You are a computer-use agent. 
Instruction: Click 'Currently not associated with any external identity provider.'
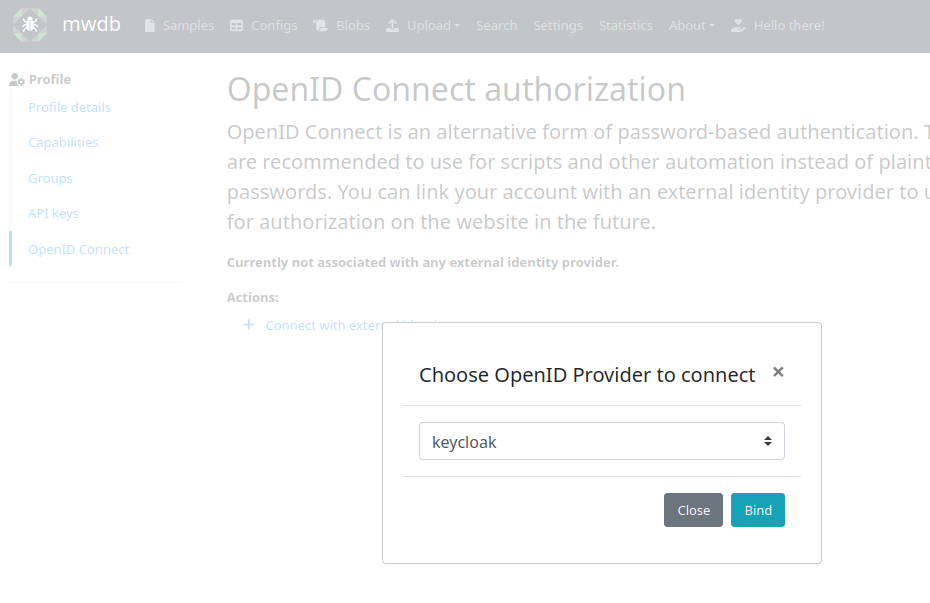click(422, 262)
